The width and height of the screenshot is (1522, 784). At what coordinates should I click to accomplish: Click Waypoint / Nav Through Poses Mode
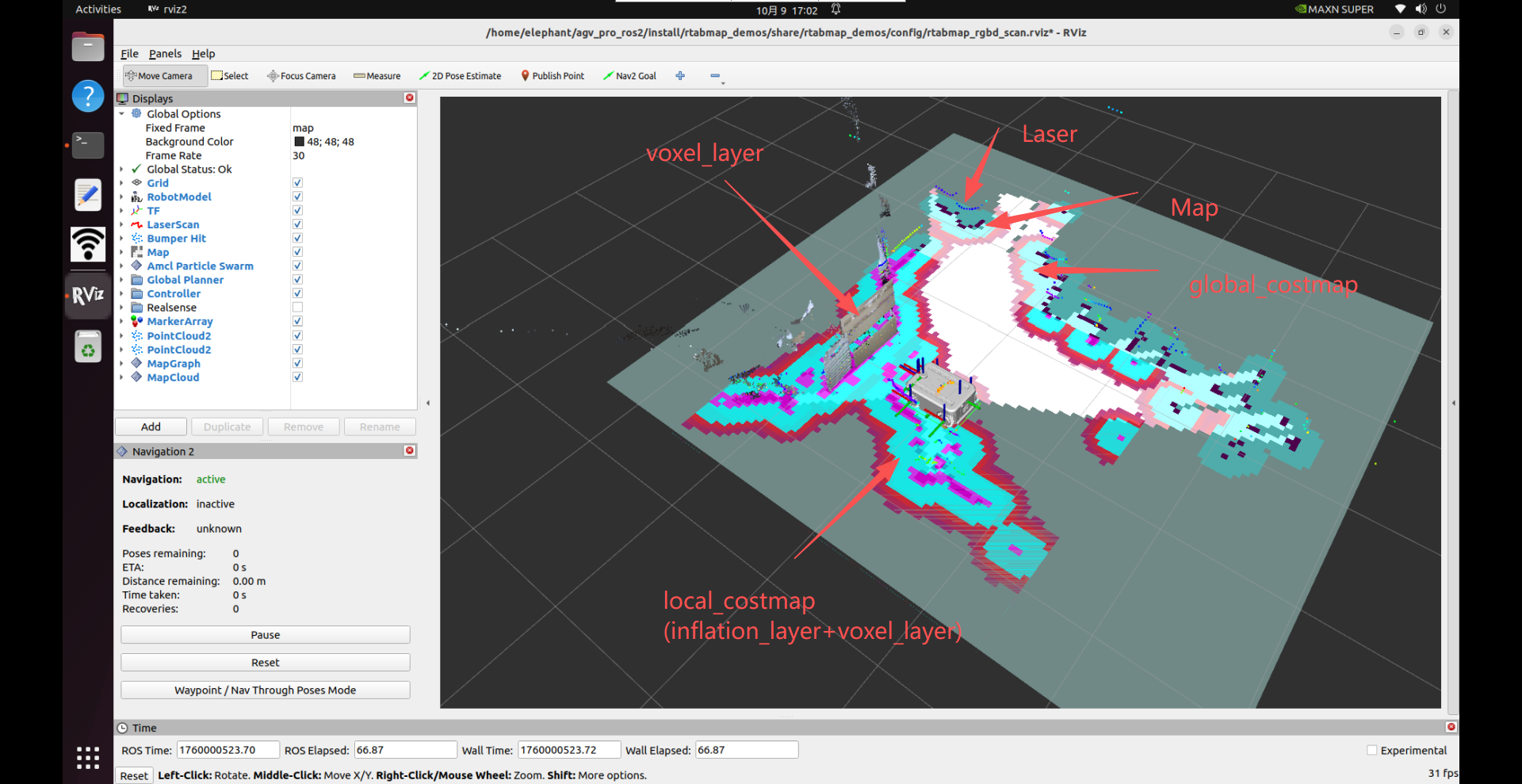265,690
